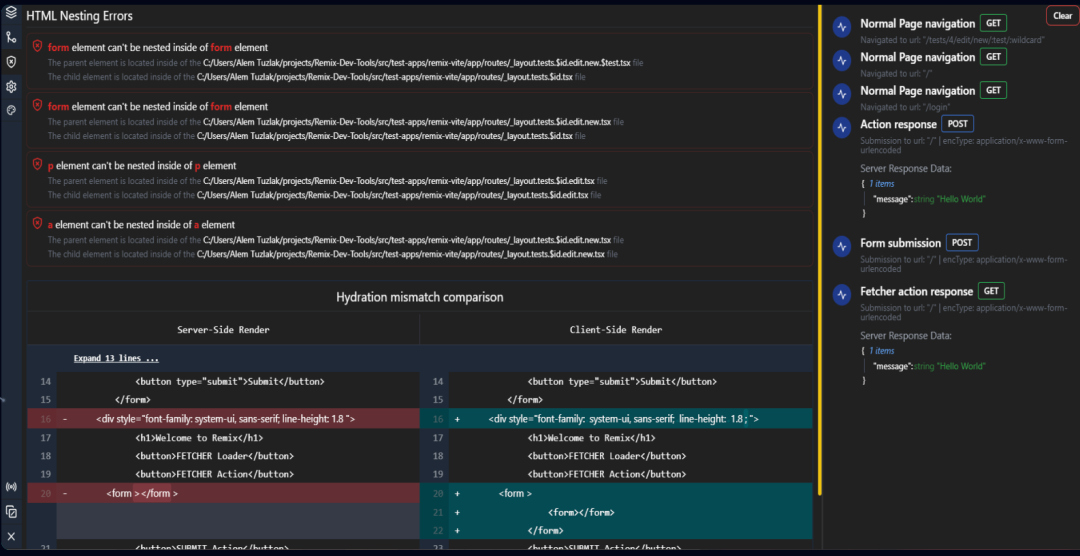Clear the timeline with the Clear button
This screenshot has height=556, width=1080.
tap(1062, 16)
